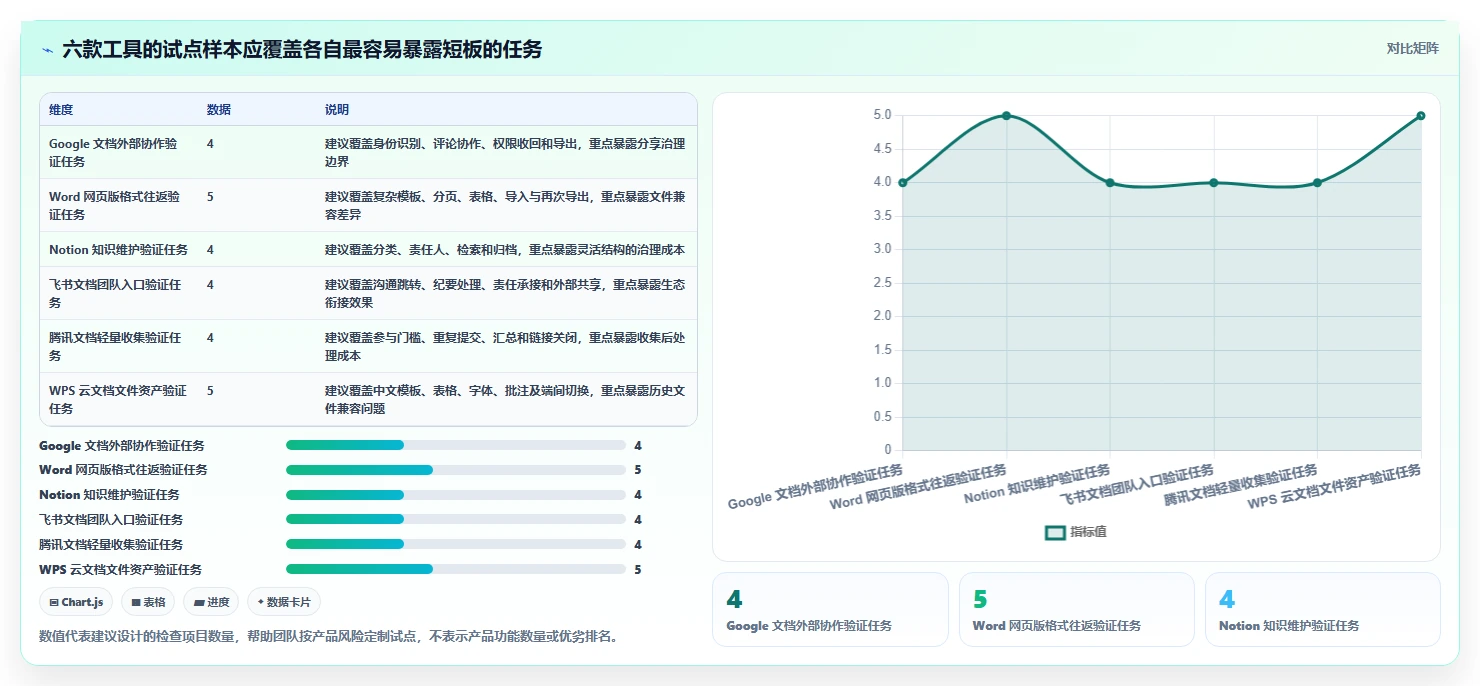
Task: Click the 2.5 y-axis tick label
Action: [882, 283]
